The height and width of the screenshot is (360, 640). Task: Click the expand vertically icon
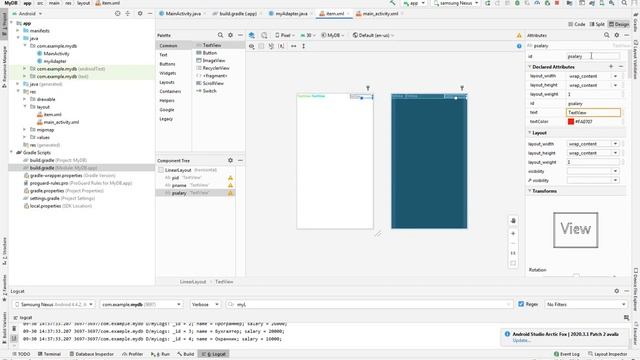[304, 46]
